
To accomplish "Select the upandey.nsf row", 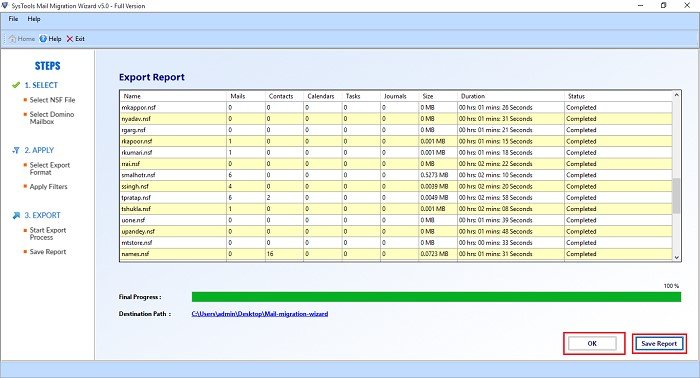I will [396, 231].
